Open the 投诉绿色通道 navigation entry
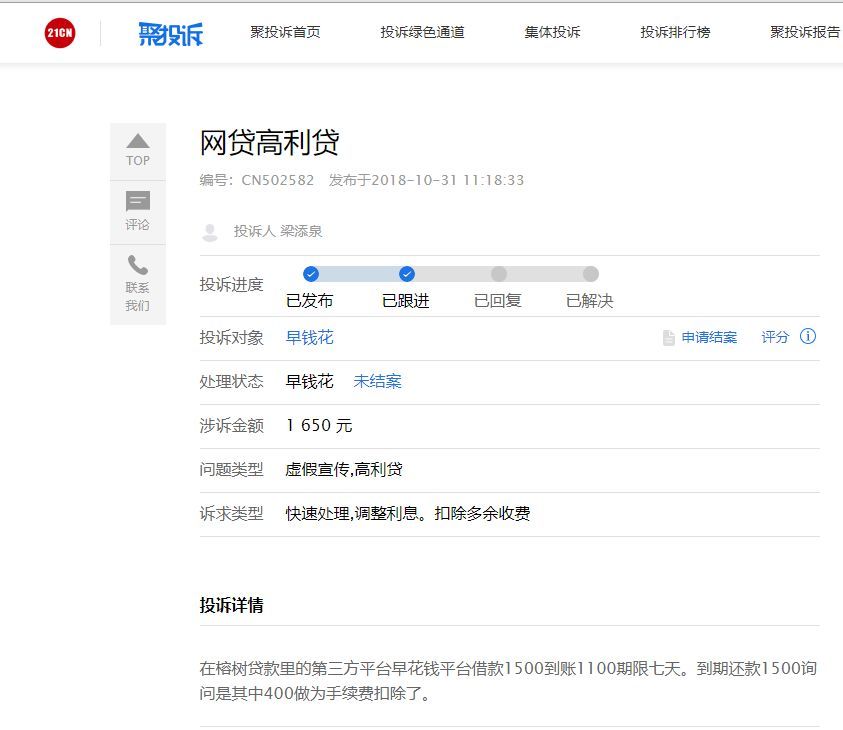843x730 pixels. (421, 31)
